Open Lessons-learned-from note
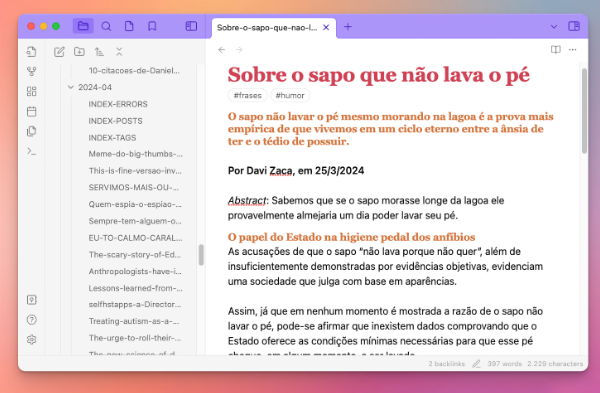 coord(135,288)
